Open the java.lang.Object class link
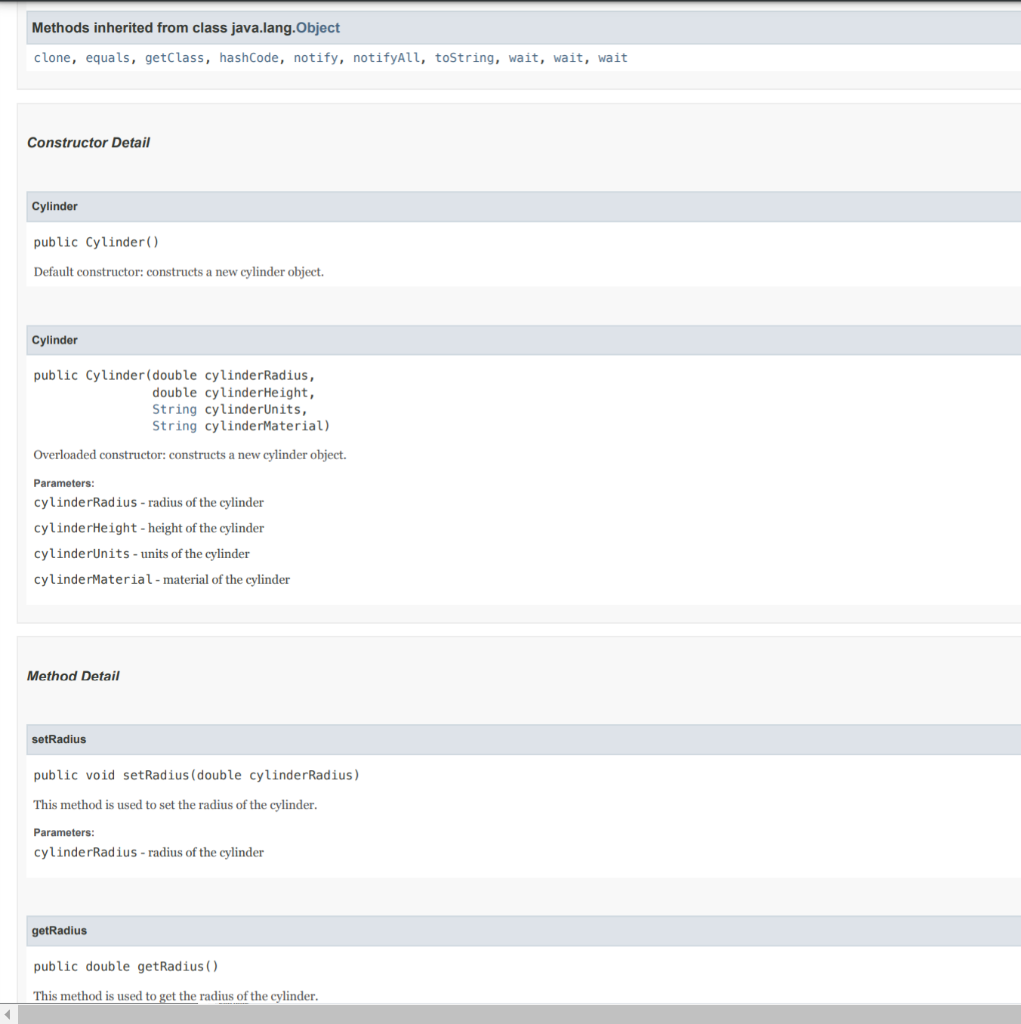 tap(318, 27)
